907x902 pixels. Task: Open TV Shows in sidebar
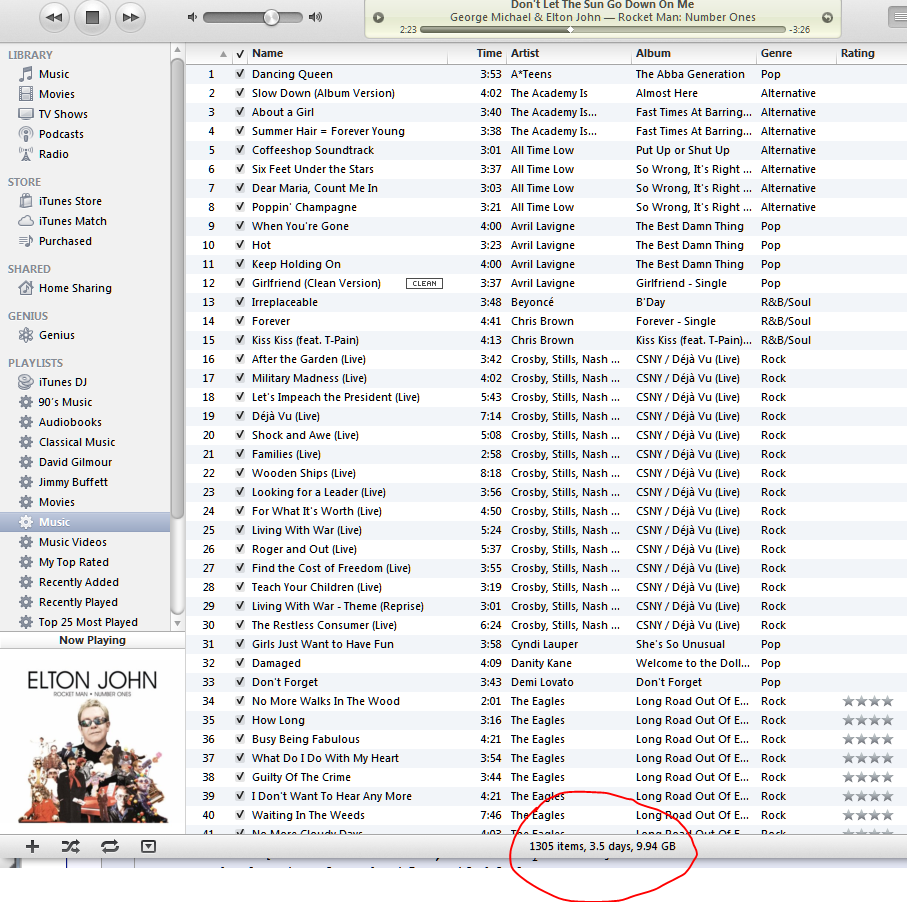[x=62, y=114]
